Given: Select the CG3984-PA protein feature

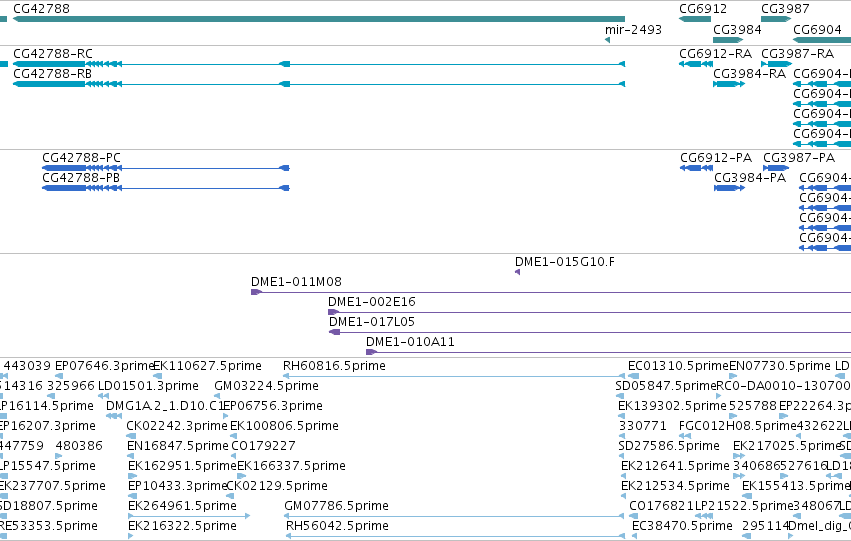Looking at the screenshot, I should pos(729,188).
